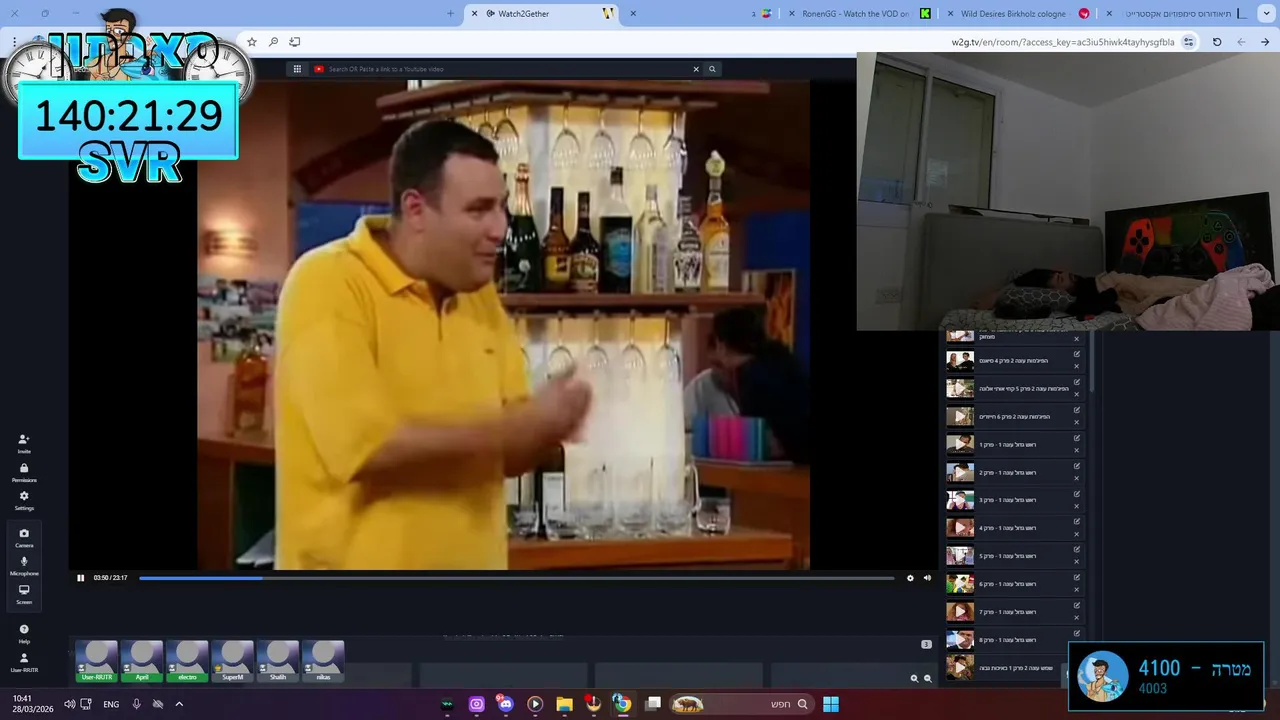Viewport: 1280px width, 720px height.
Task: Mute the video player volume
Action: [x=927, y=577]
